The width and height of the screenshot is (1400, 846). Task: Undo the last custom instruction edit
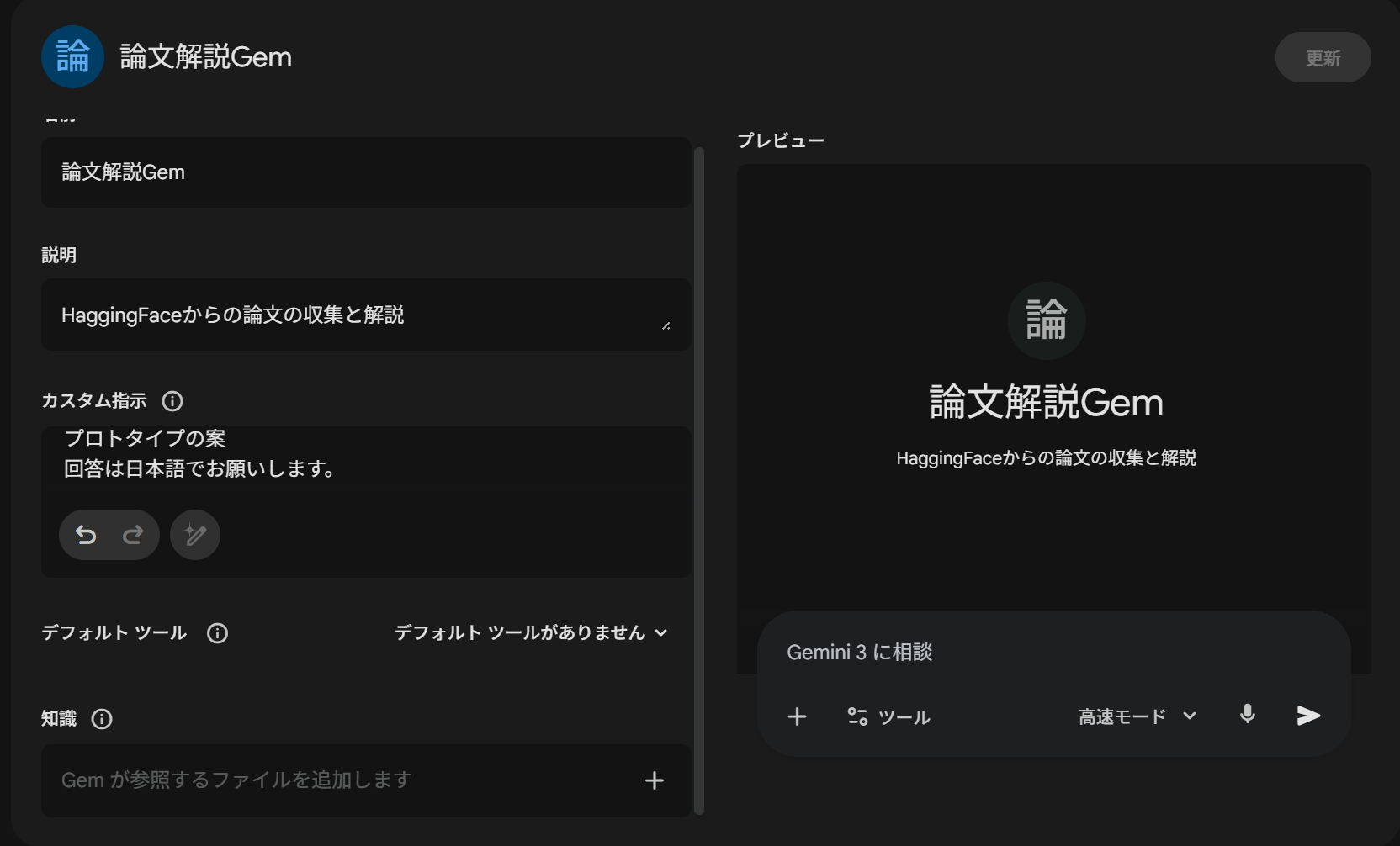click(x=86, y=535)
